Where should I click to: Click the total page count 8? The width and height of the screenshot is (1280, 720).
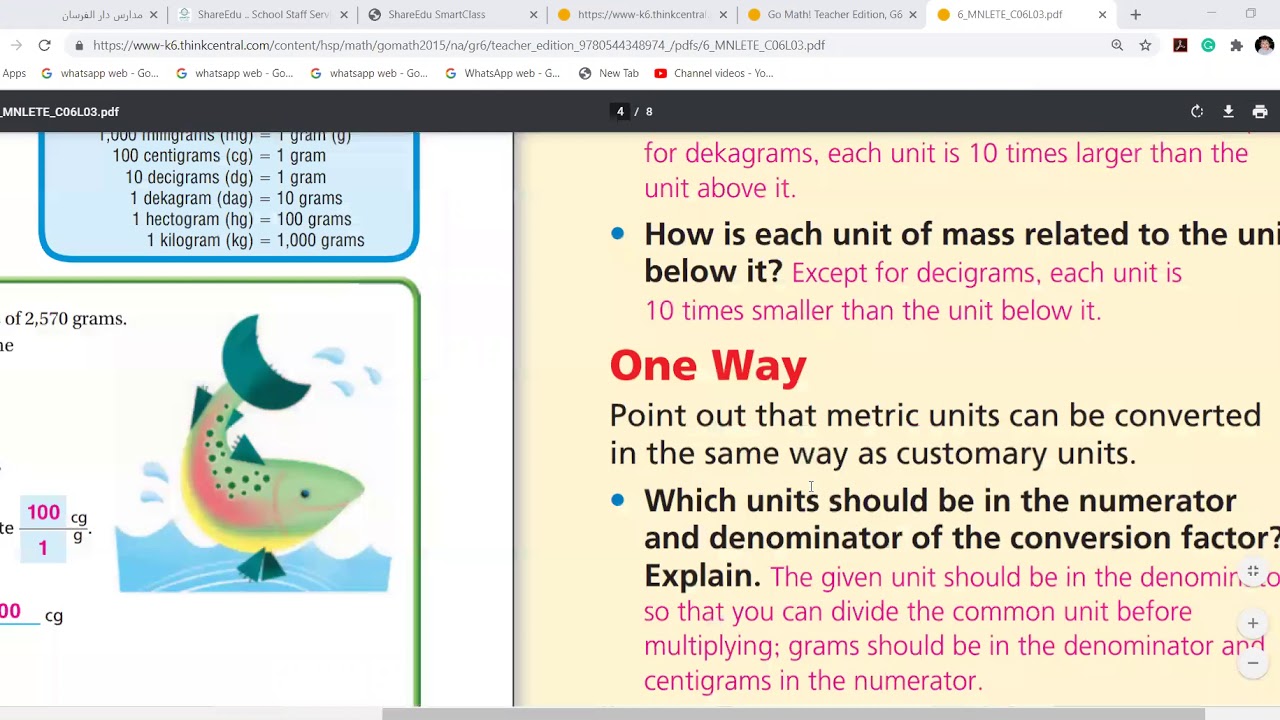(x=649, y=112)
